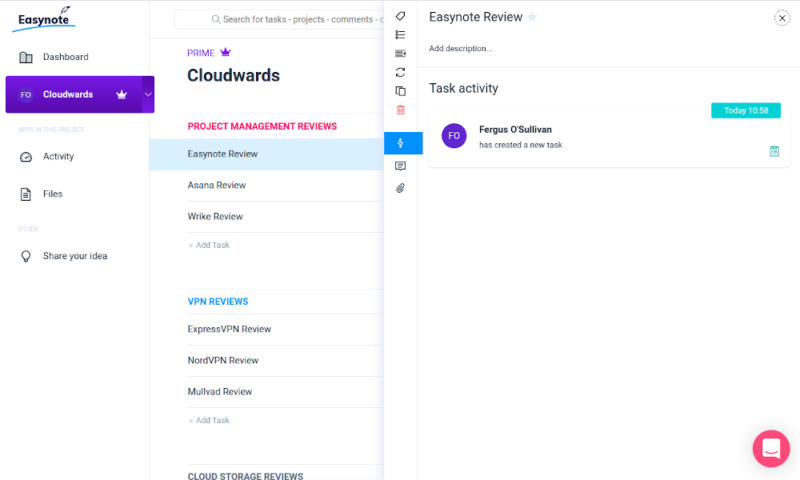Go to Activity in the sidebar
This screenshot has height=480, width=800.
[58, 157]
